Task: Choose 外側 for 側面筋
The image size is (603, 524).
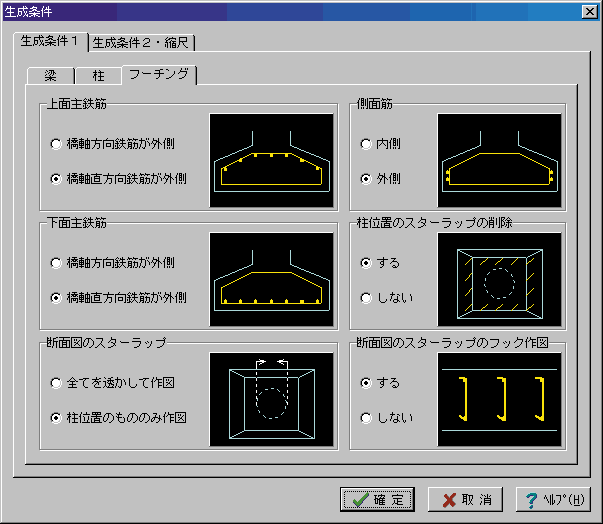Action: click(366, 179)
